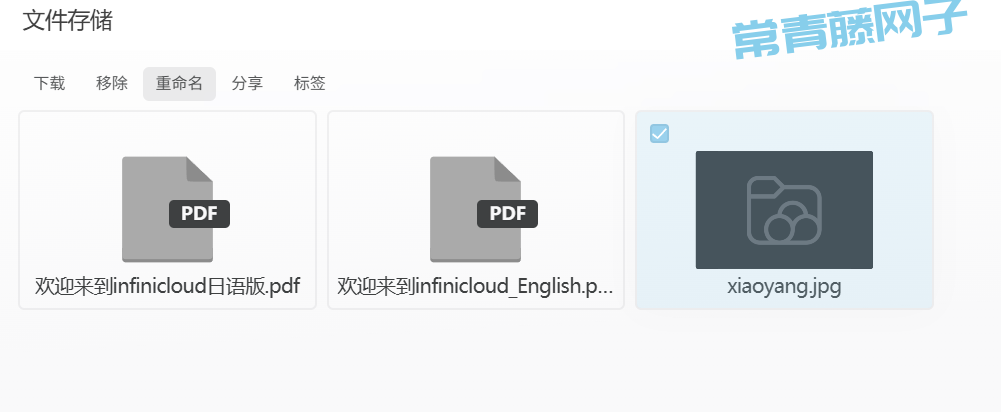The height and width of the screenshot is (412, 1001).
Task: Open the 分享 share option
Action: coord(247,84)
